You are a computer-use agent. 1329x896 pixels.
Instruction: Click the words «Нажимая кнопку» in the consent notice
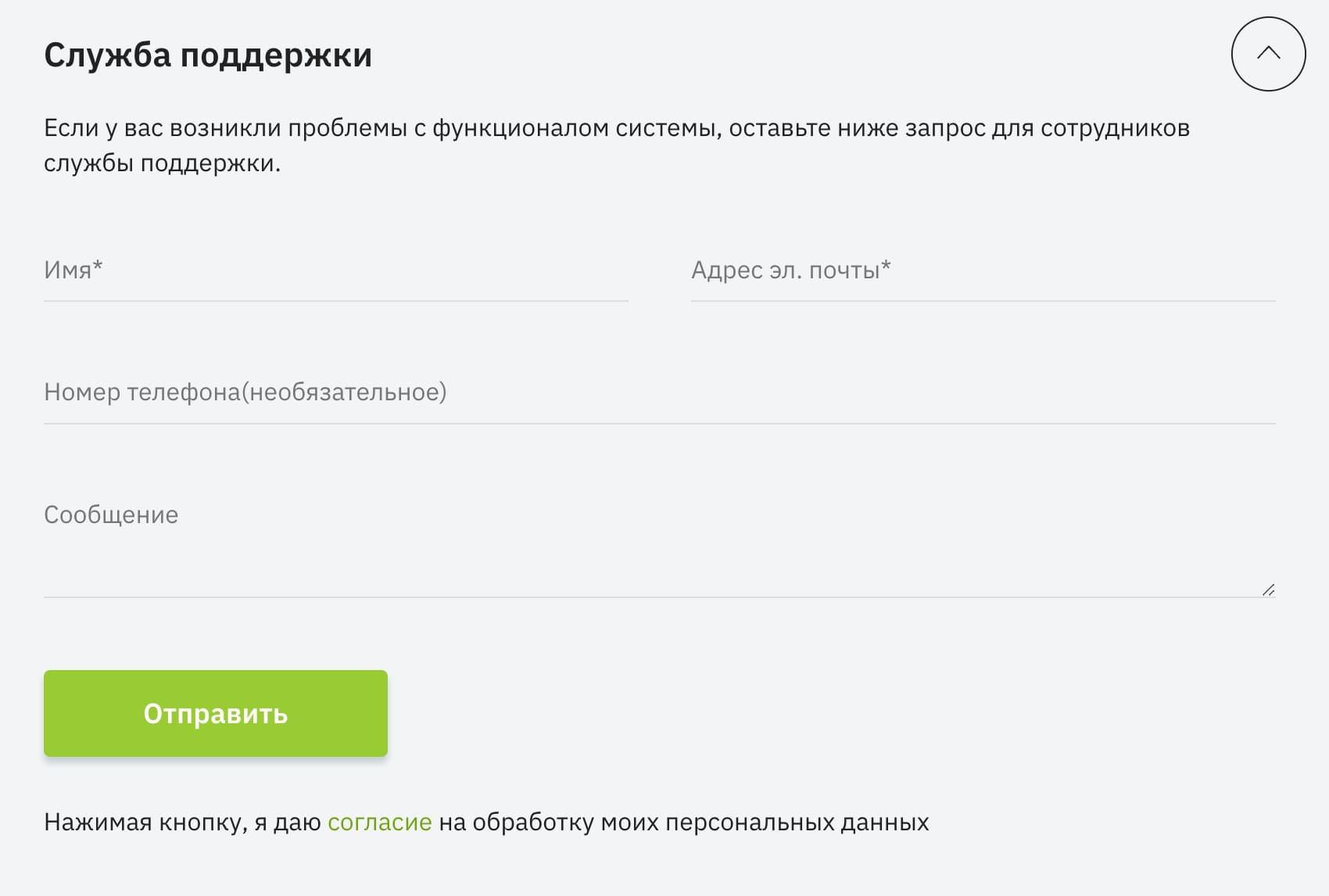pyautogui.click(x=145, y=823)
